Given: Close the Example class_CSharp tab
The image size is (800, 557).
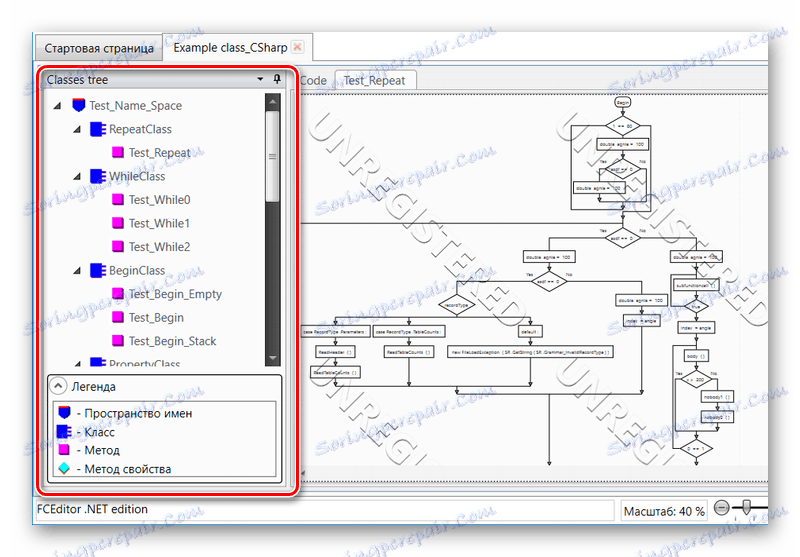Looking at the screenshot, I should pyautogui.click(x=297, y=47).
